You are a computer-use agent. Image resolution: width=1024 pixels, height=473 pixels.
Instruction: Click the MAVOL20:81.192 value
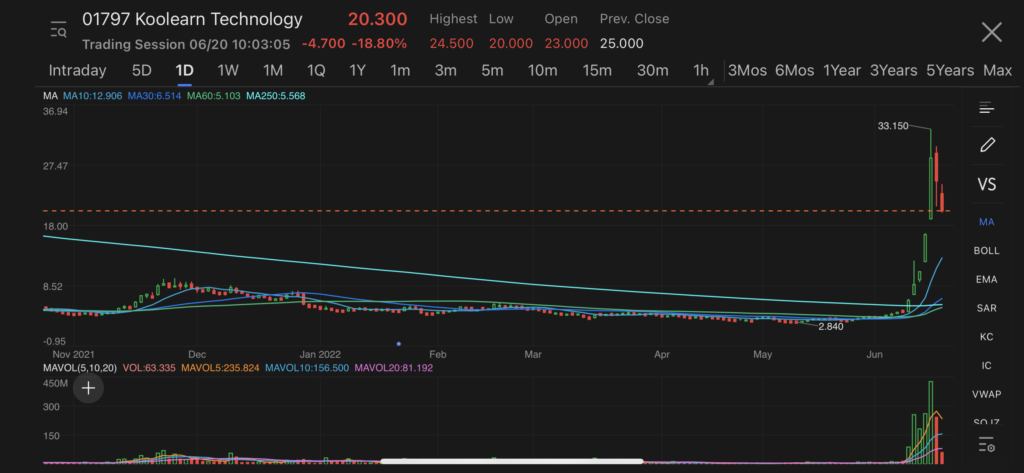coord(394,368)
